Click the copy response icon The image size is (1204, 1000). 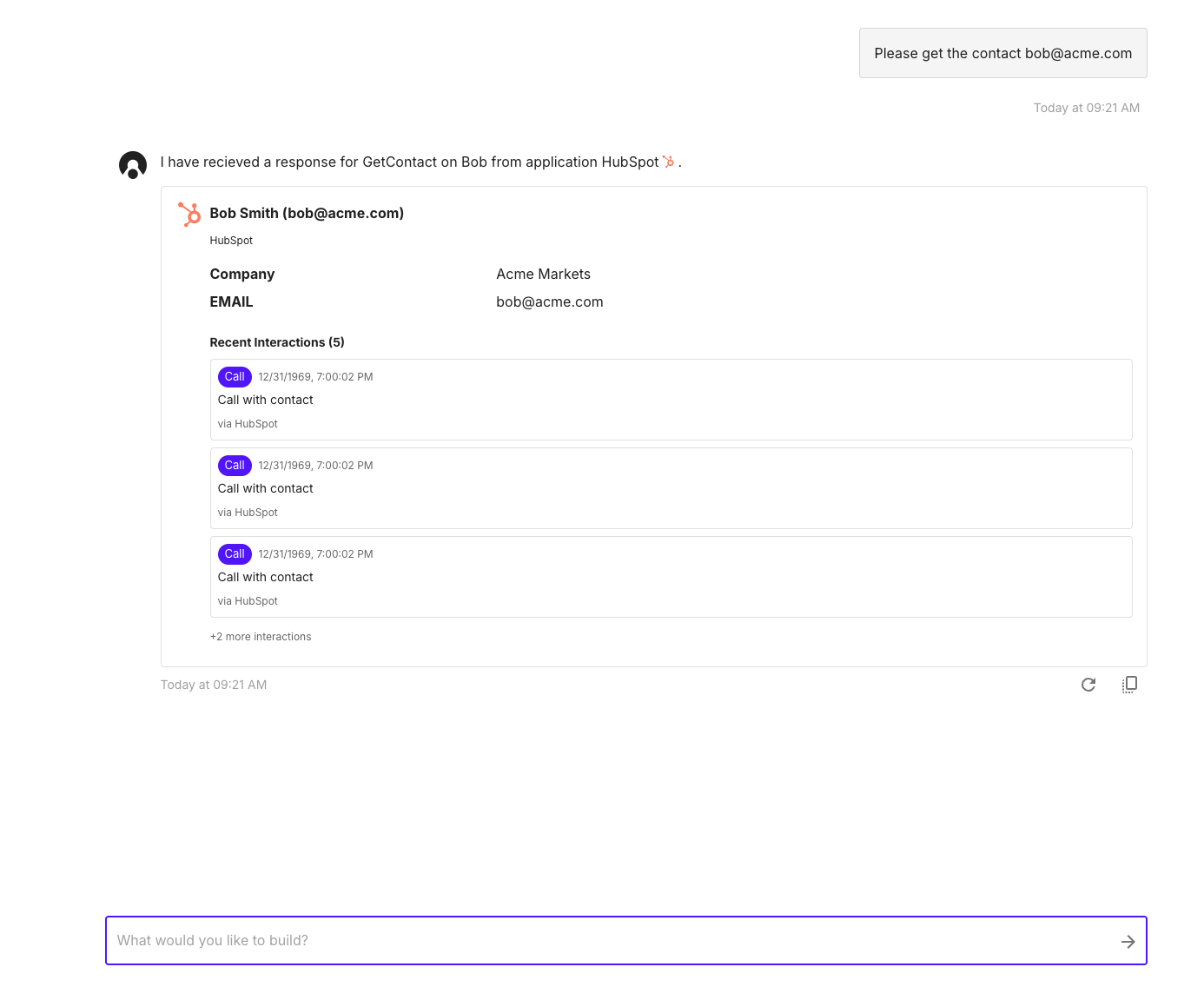[x=1129, y=685]
